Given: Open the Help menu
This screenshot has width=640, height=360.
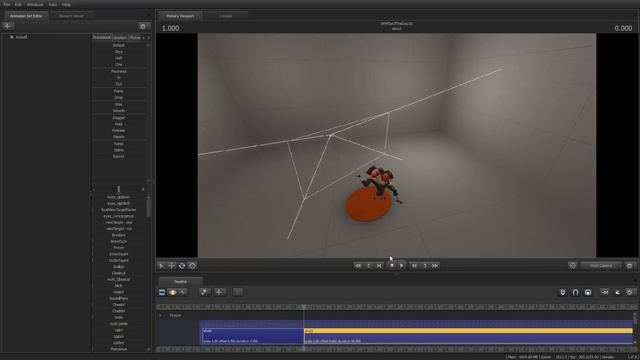Looking at the screenshot, I should click(x=67, y=4).
